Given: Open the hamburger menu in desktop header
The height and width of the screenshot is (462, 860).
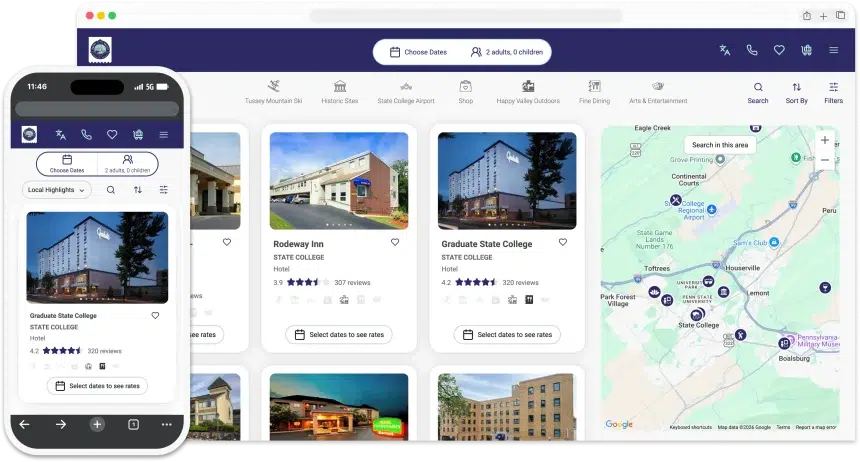Looking at the screenshot, I should (x=834, y=50).
